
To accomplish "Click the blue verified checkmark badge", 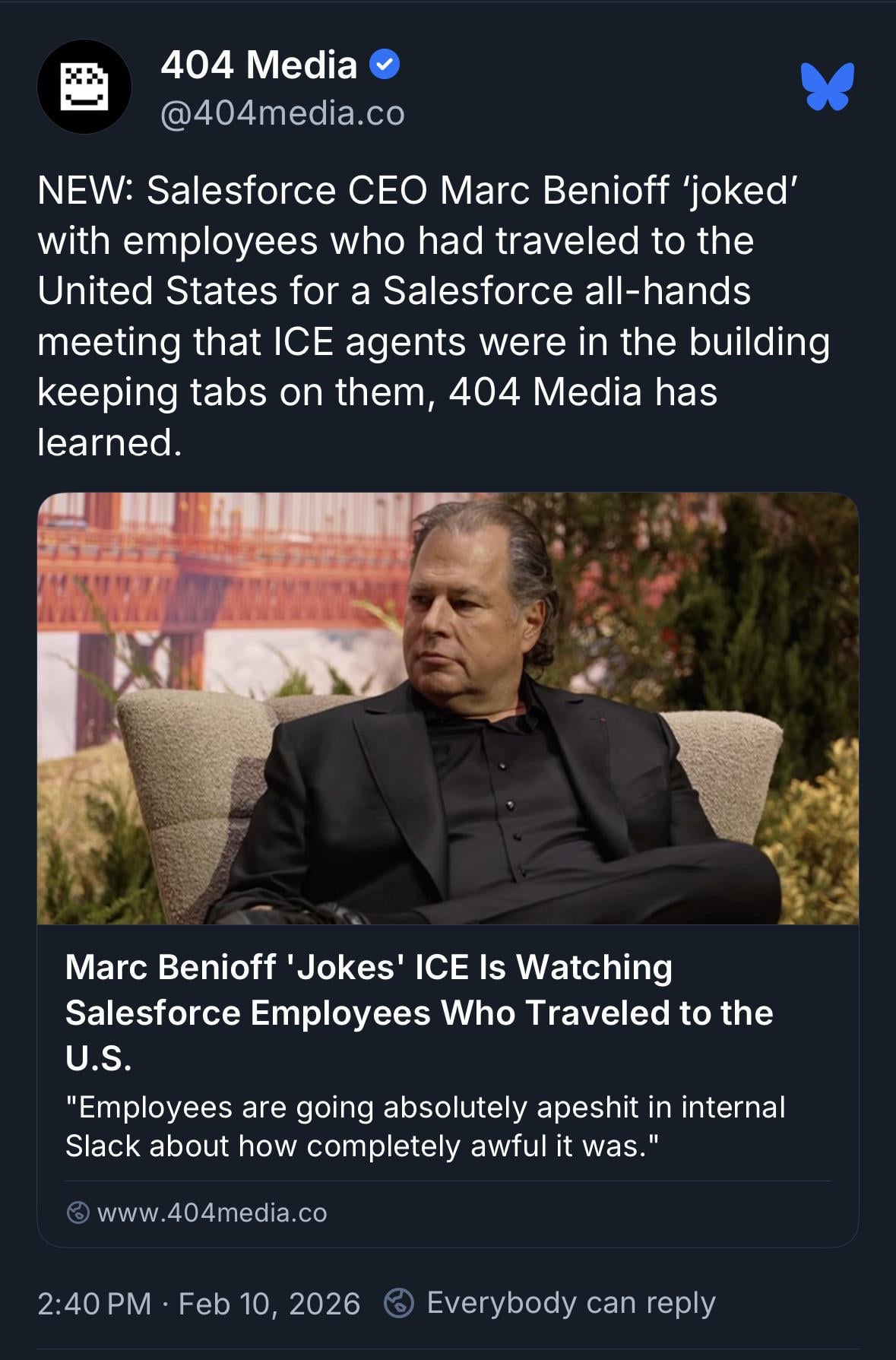I will coord(385,65).
